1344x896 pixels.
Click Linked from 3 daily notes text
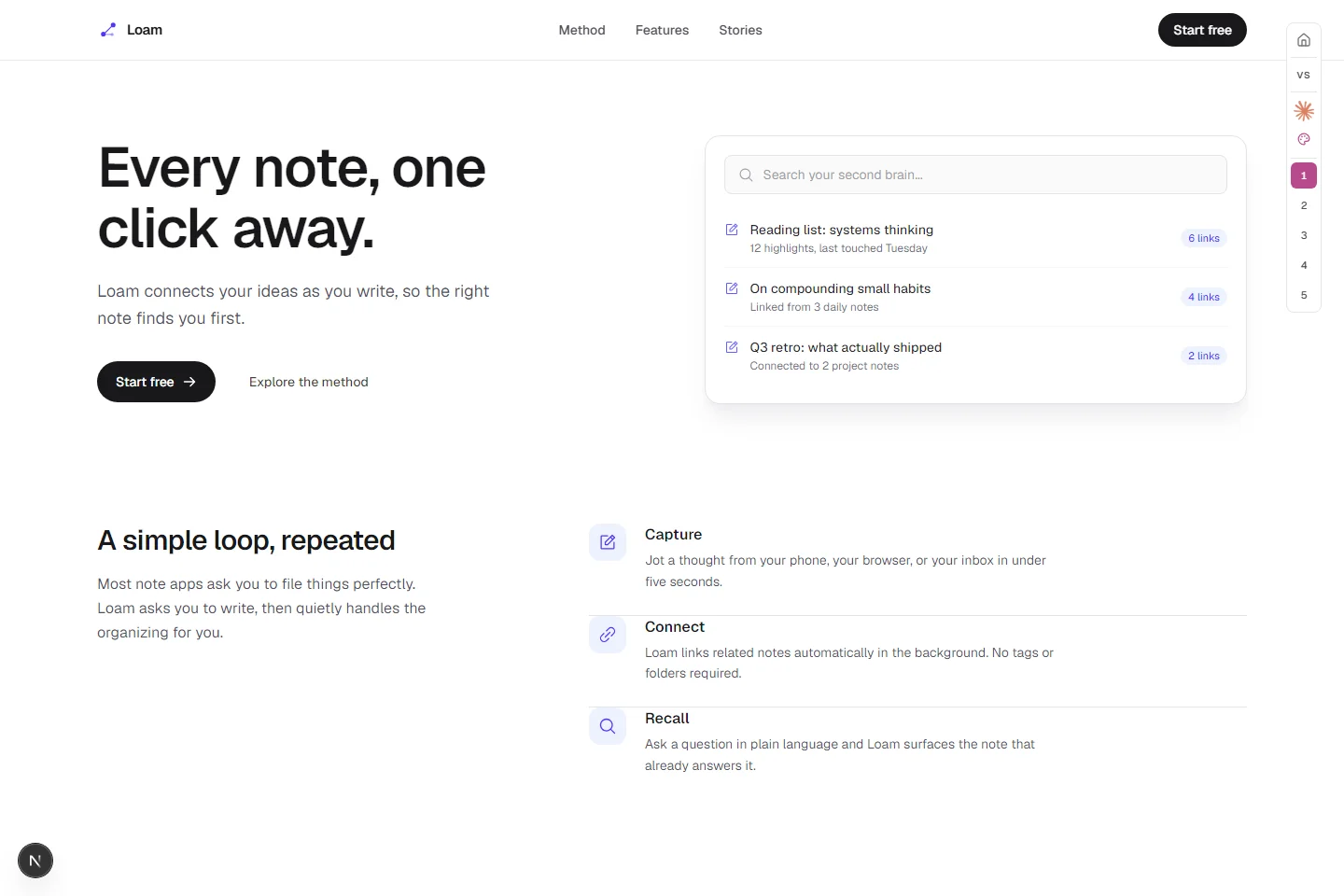click(815, 307)
